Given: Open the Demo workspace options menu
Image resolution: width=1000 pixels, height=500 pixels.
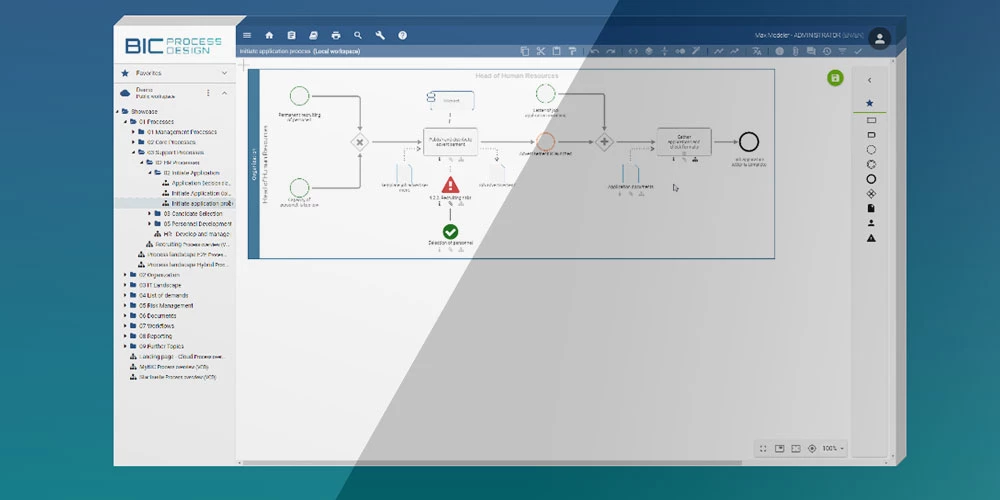Looking at the screenshot, I should 208,93.
